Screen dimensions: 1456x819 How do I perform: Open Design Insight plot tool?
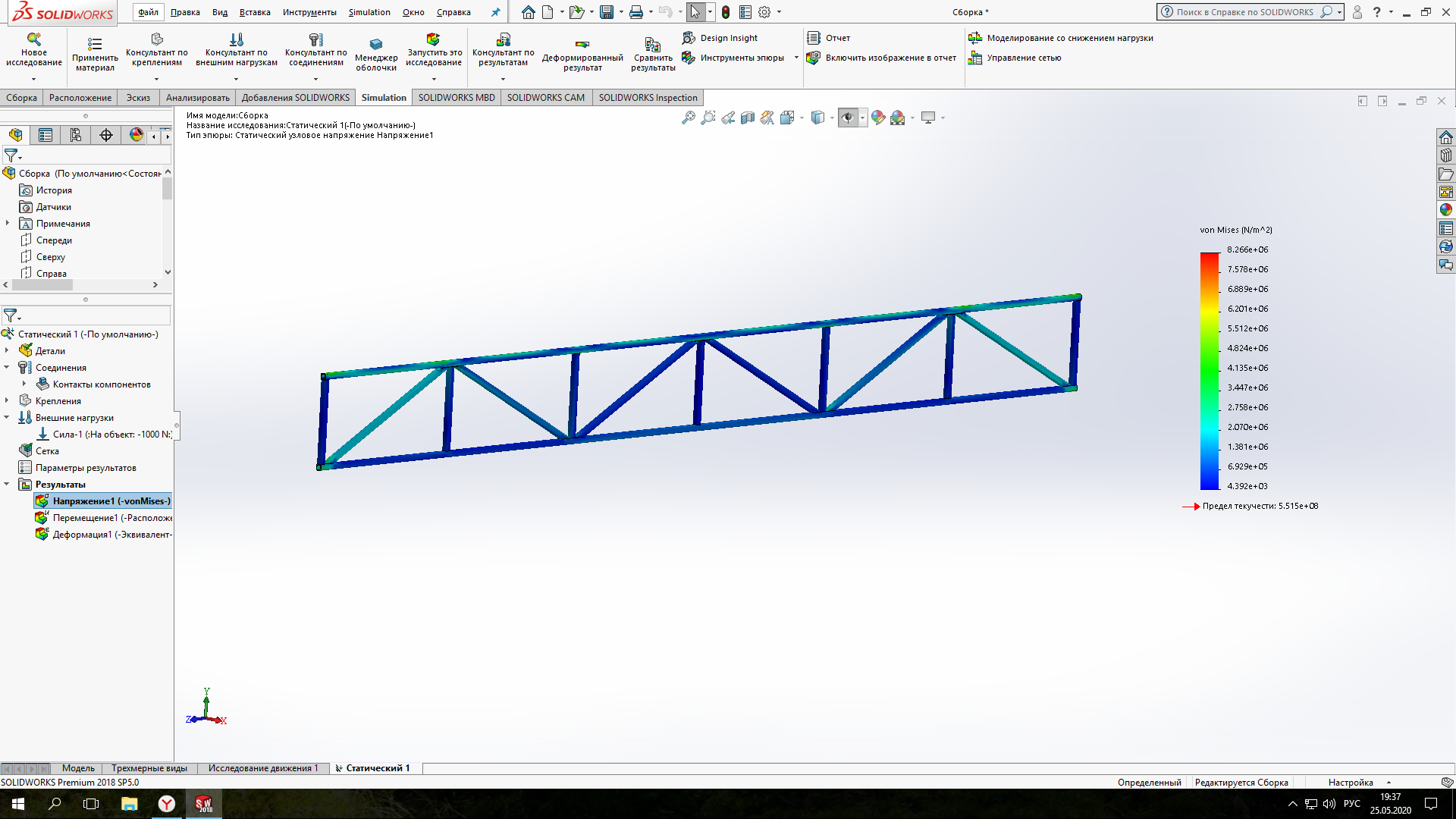tap(720, 38)
